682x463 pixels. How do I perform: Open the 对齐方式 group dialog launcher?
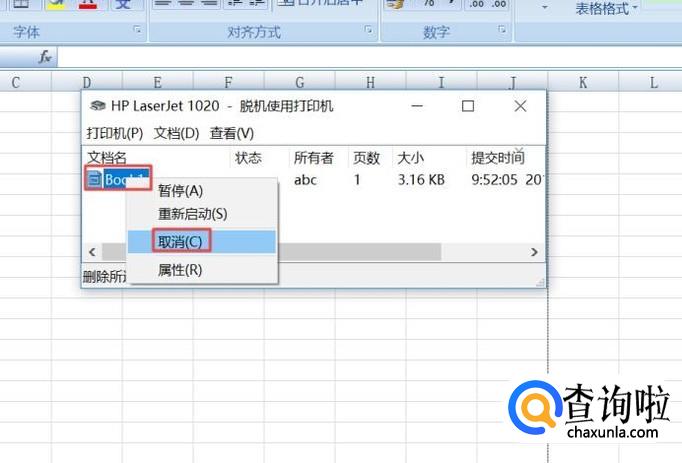coord(368,30)
